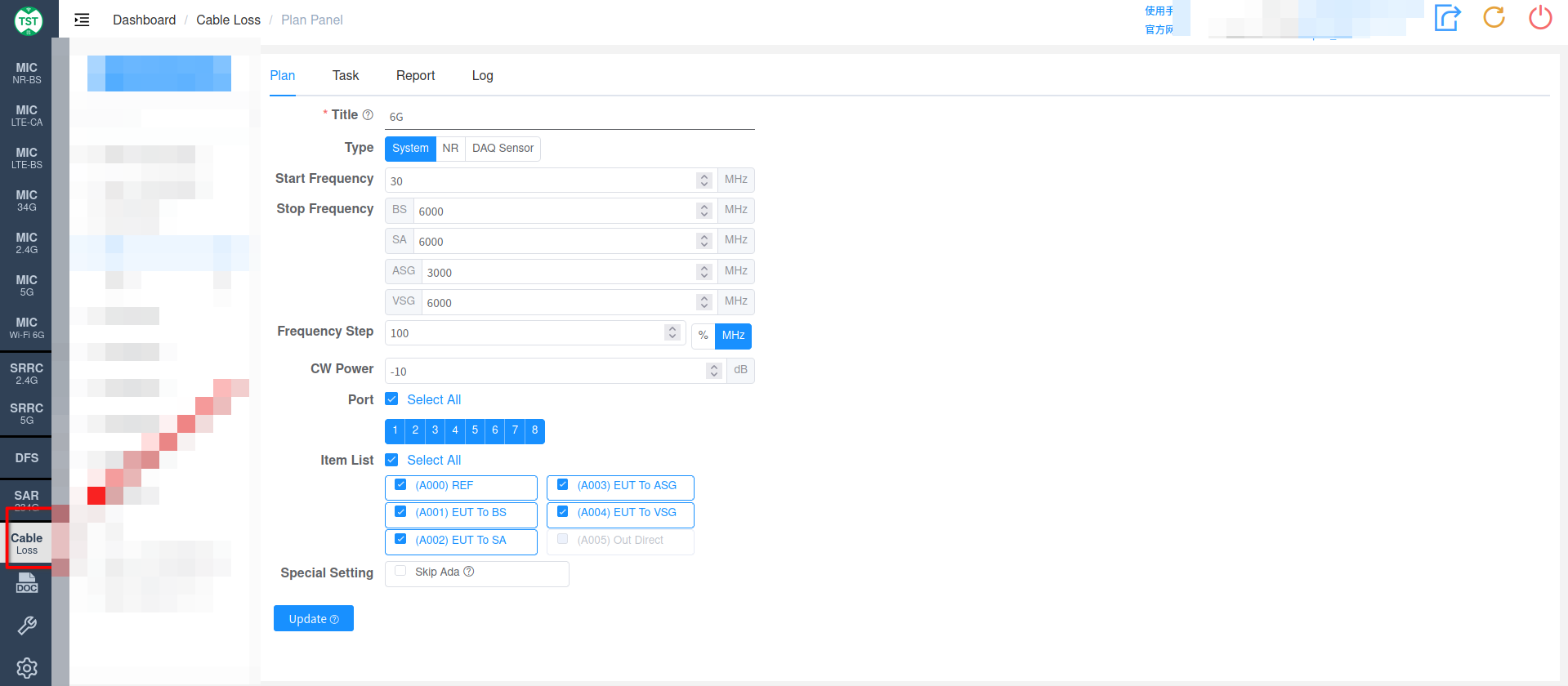
Task: Open the DOC icon in sidebar
Action: point(27,583)
